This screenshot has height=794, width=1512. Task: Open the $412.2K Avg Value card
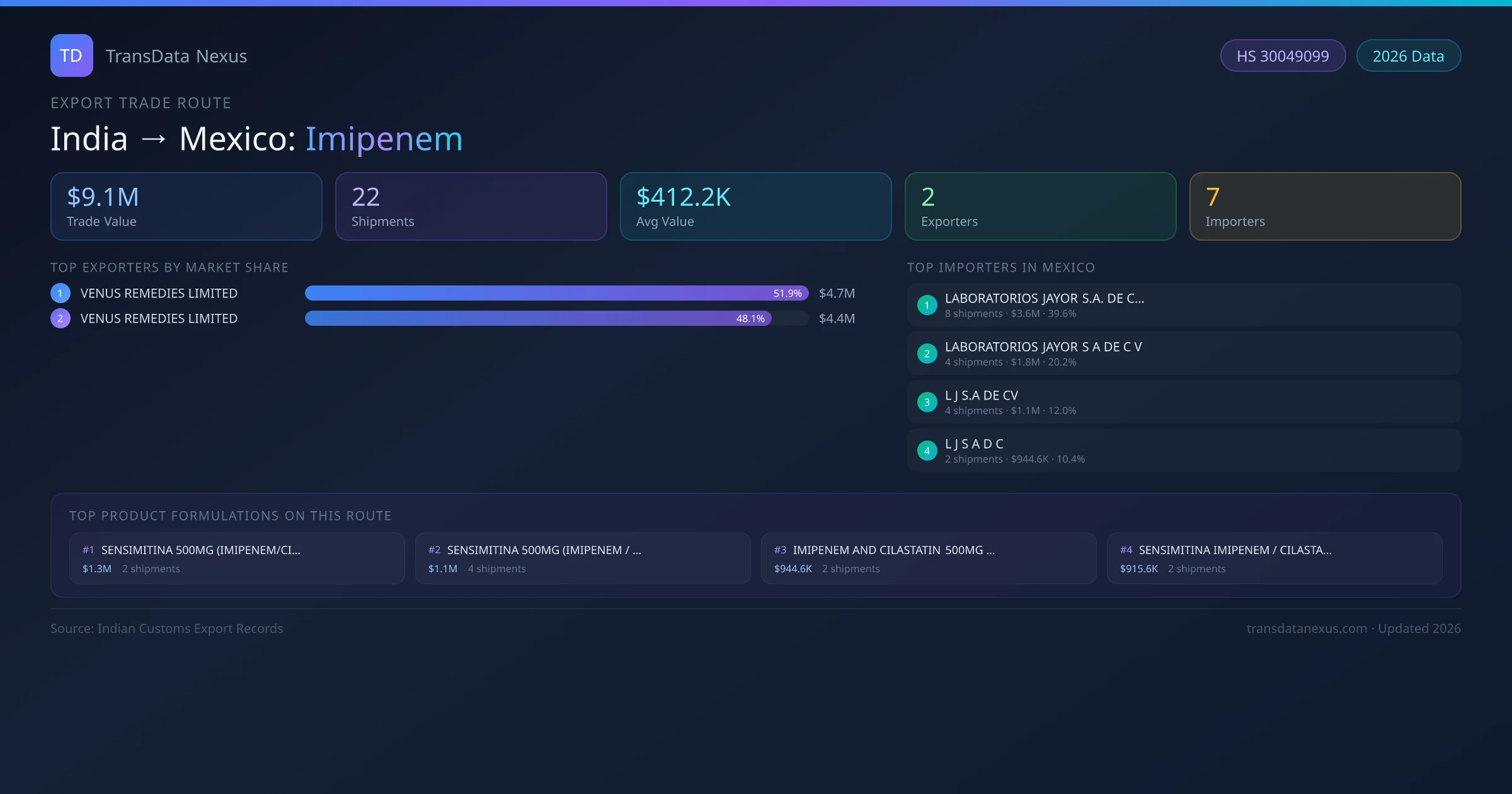coord(756,207)
